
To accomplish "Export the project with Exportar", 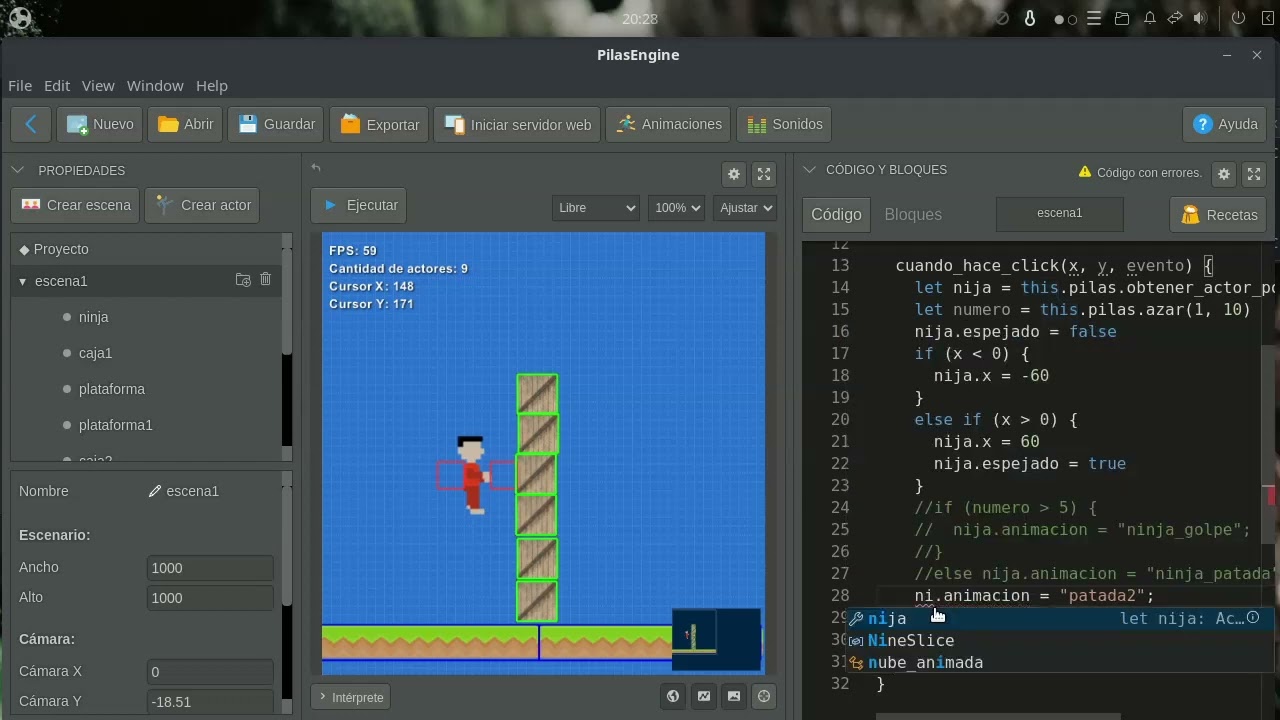I will click(379, 124).
